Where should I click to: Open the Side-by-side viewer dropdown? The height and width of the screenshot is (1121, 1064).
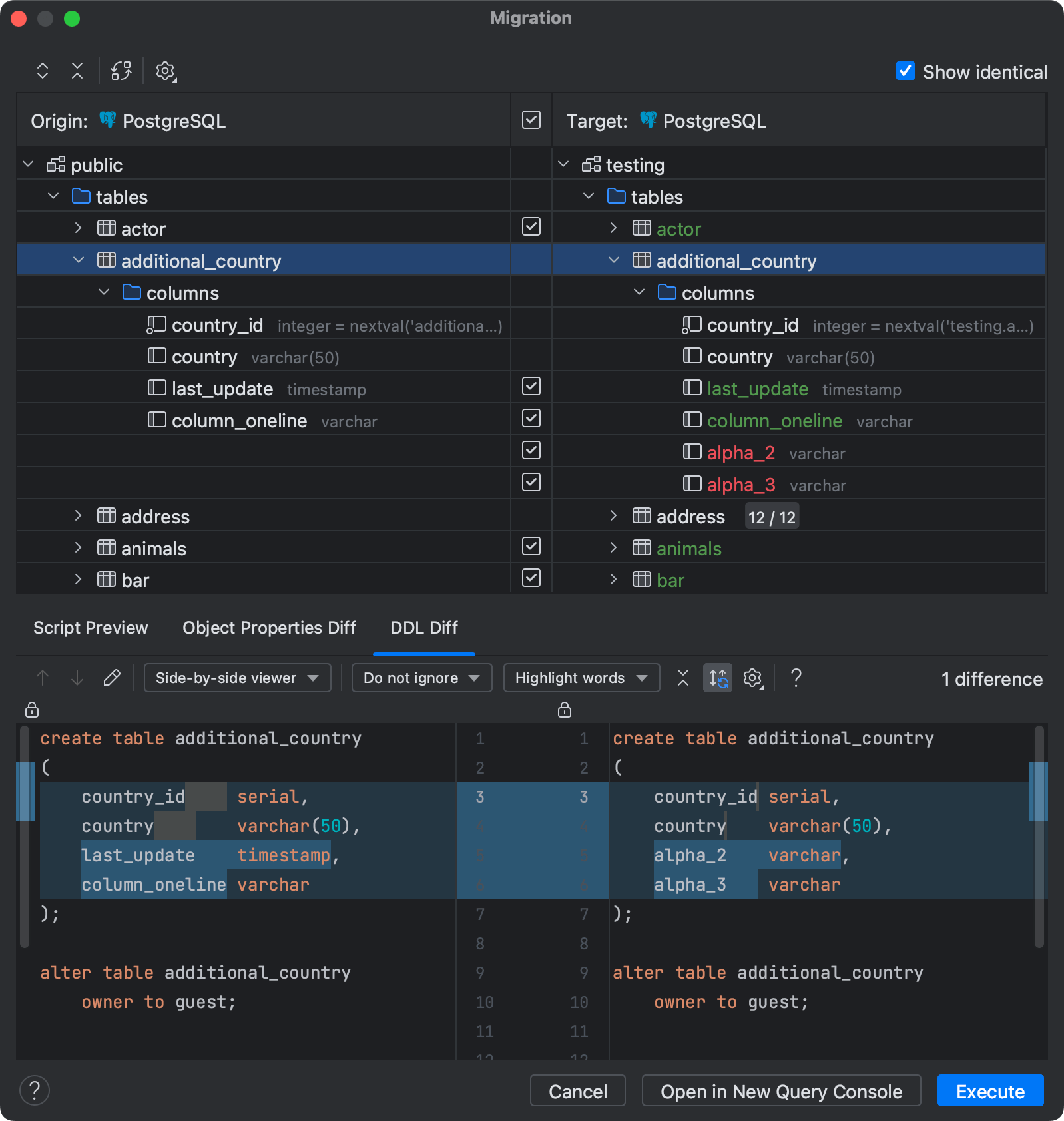[237, 678]
